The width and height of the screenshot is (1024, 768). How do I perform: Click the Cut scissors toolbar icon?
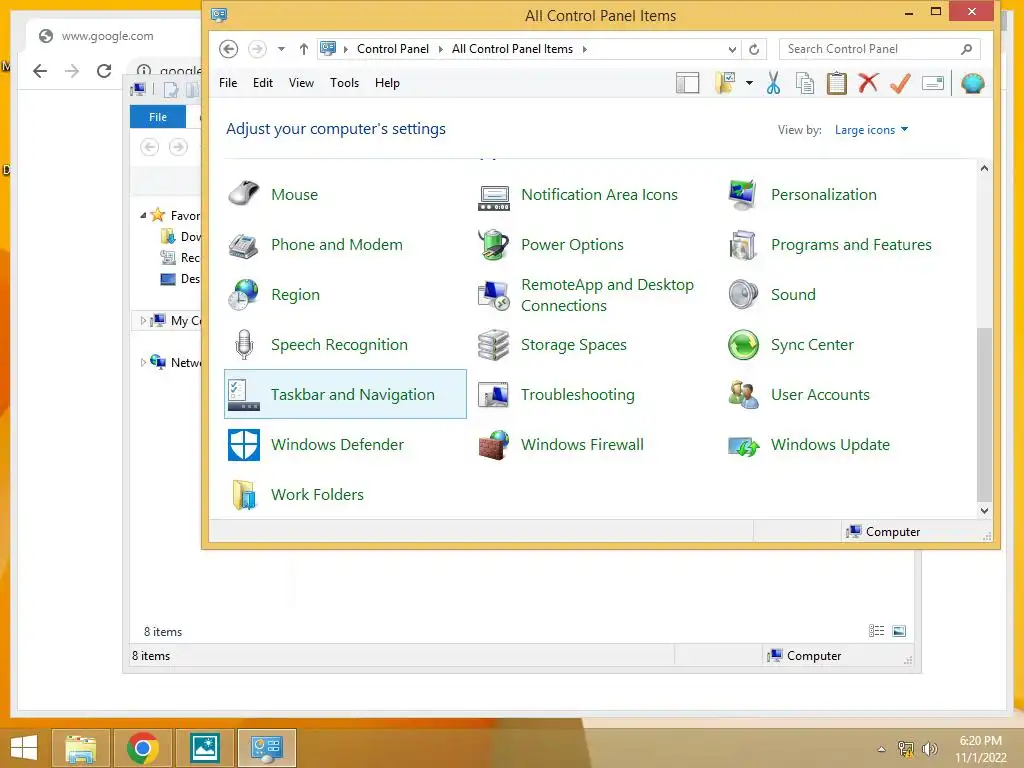click(x=773, y=83)
